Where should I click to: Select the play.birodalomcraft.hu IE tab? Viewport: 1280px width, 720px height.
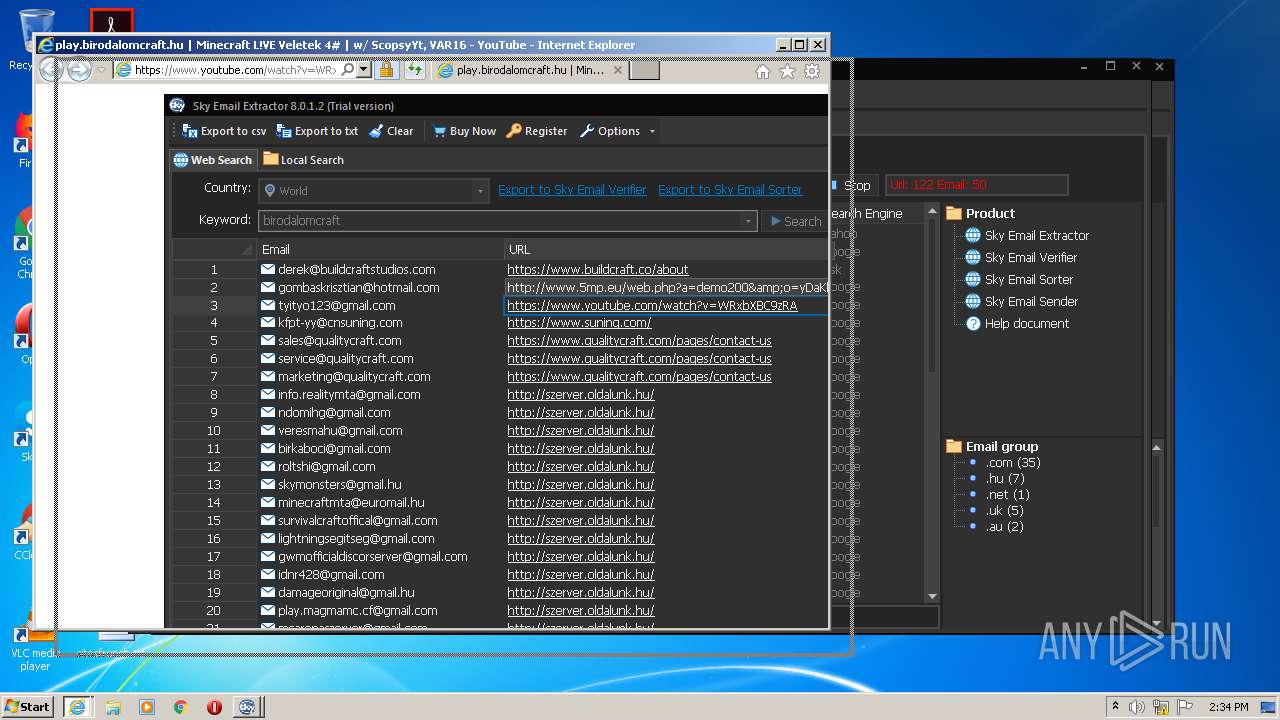tap(530, 70)
